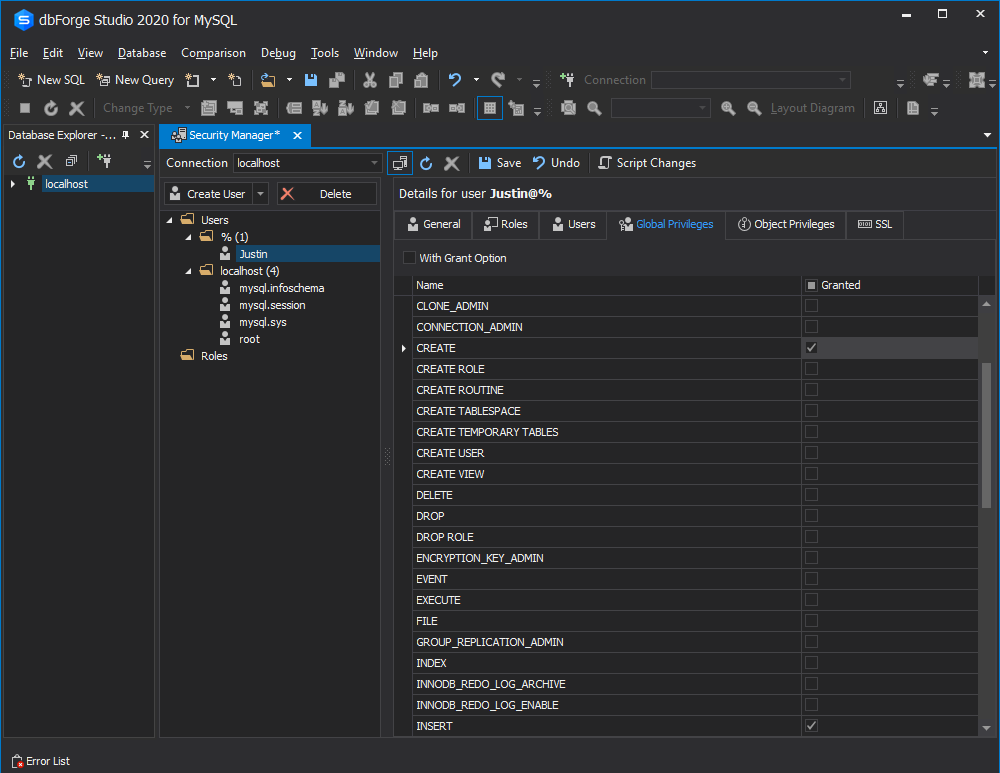Click Database Explorer new connection plug icon
Screen dimensions: 1000x773
104,161
